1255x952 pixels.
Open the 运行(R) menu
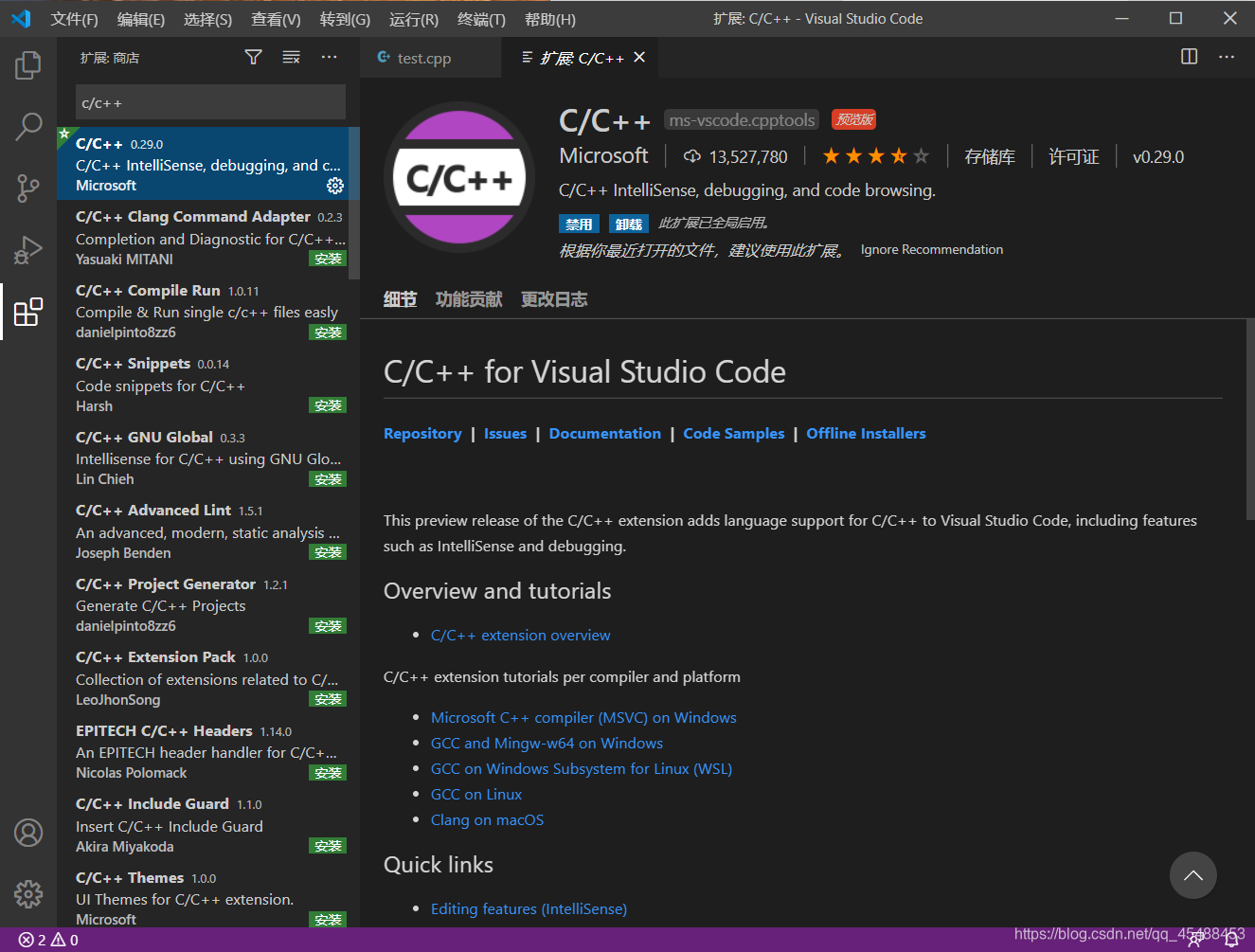[x=414, y=19]
